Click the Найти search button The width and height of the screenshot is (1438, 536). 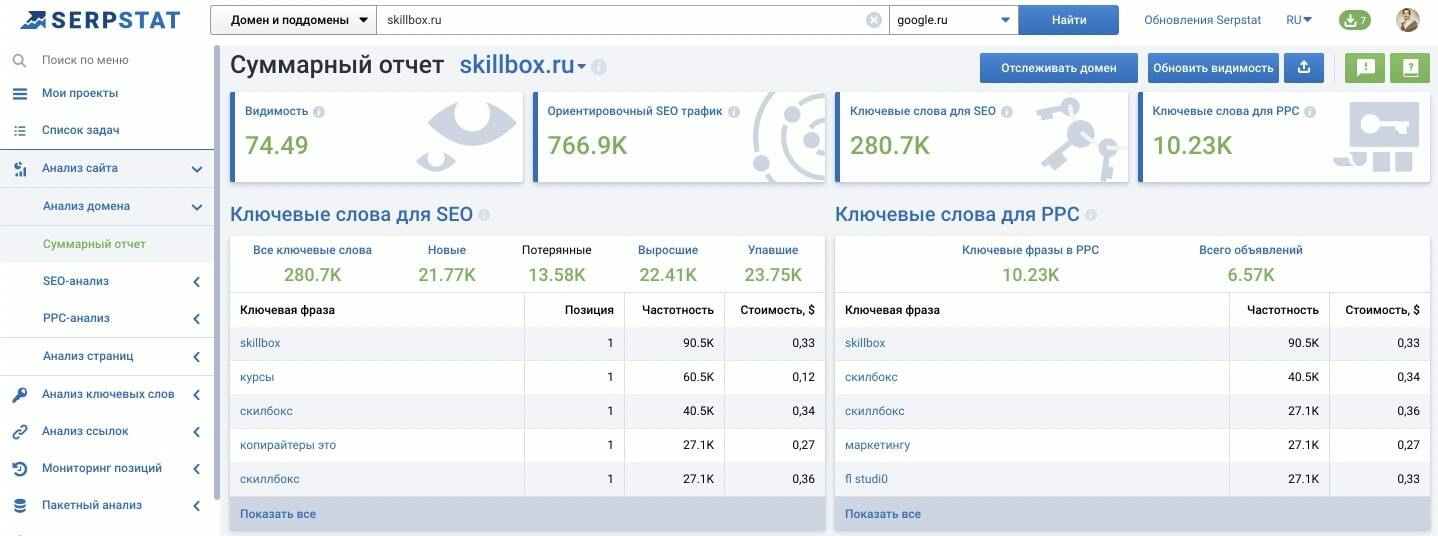(x=1069, y=20)
